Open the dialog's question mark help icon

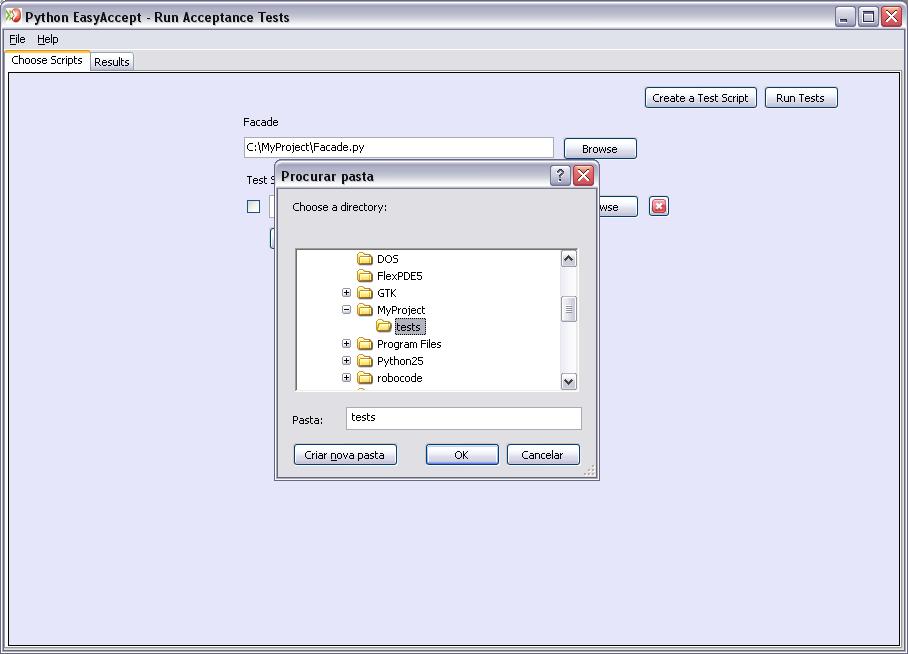click(558, 175)
